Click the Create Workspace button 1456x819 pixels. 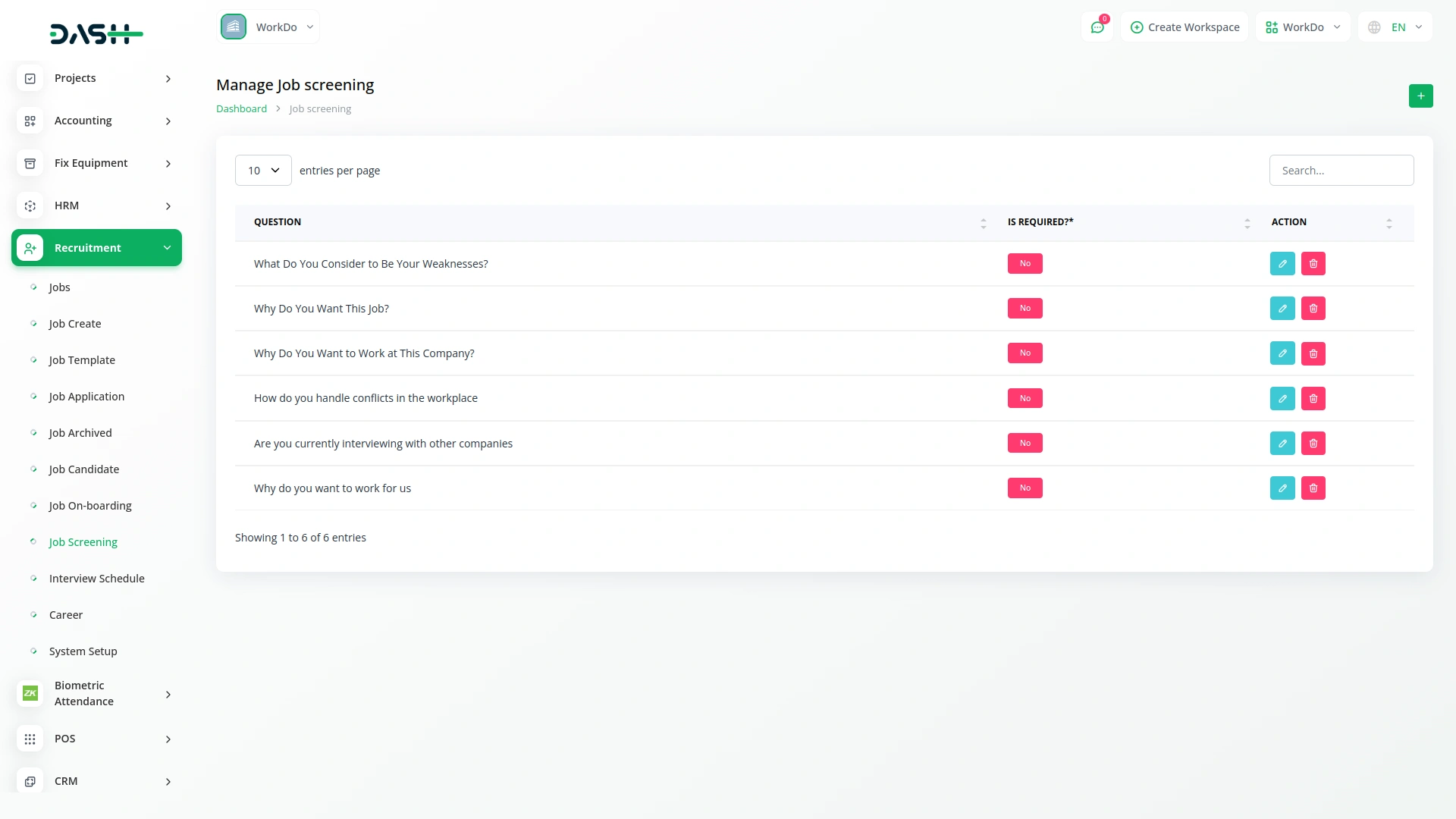point(1185,27)
